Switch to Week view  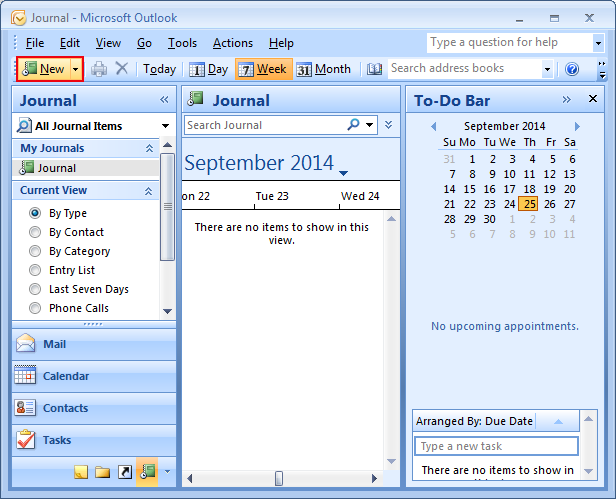click(x=264, y=69)
